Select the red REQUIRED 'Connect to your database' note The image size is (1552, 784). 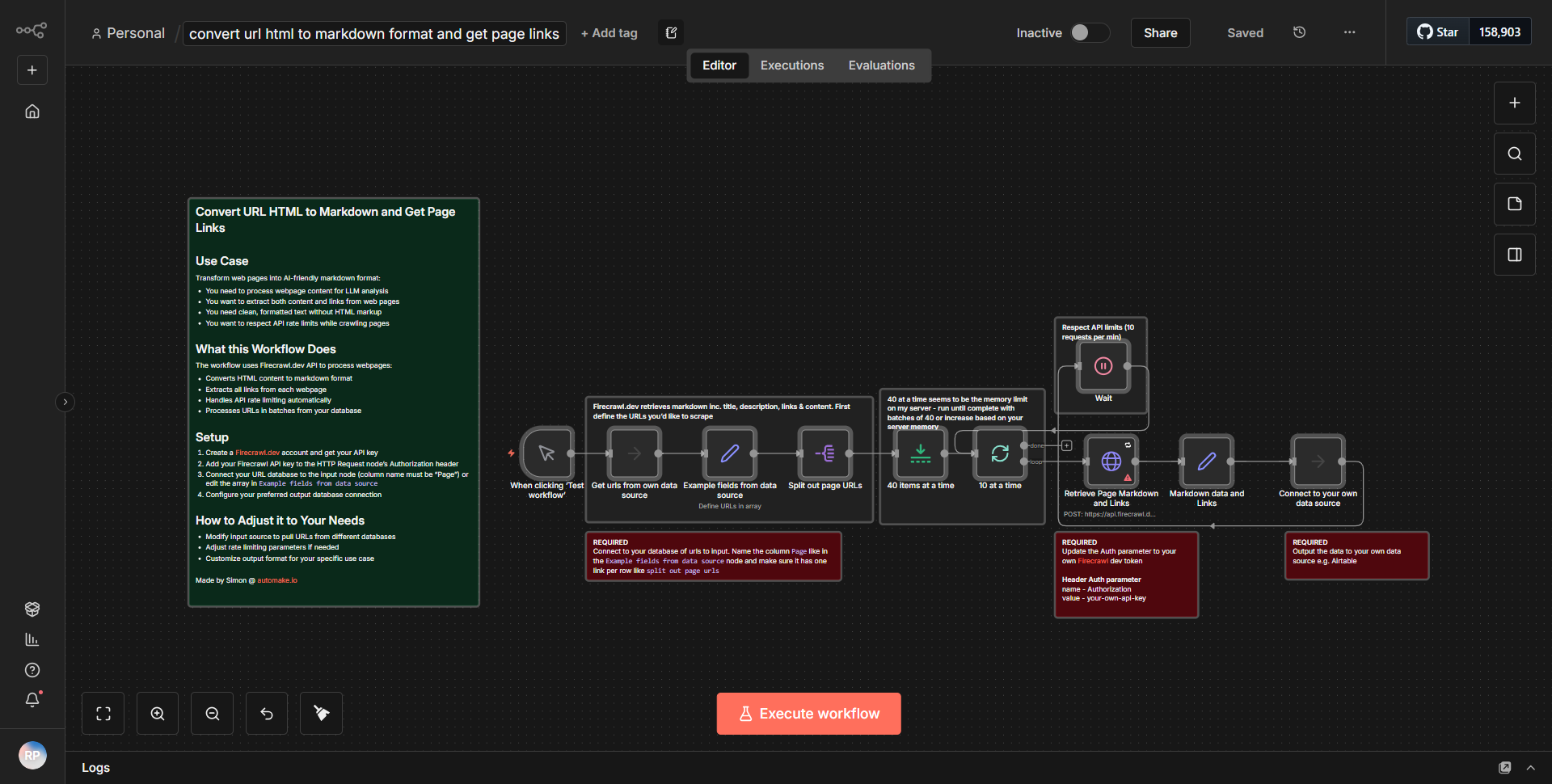[713, 556]
